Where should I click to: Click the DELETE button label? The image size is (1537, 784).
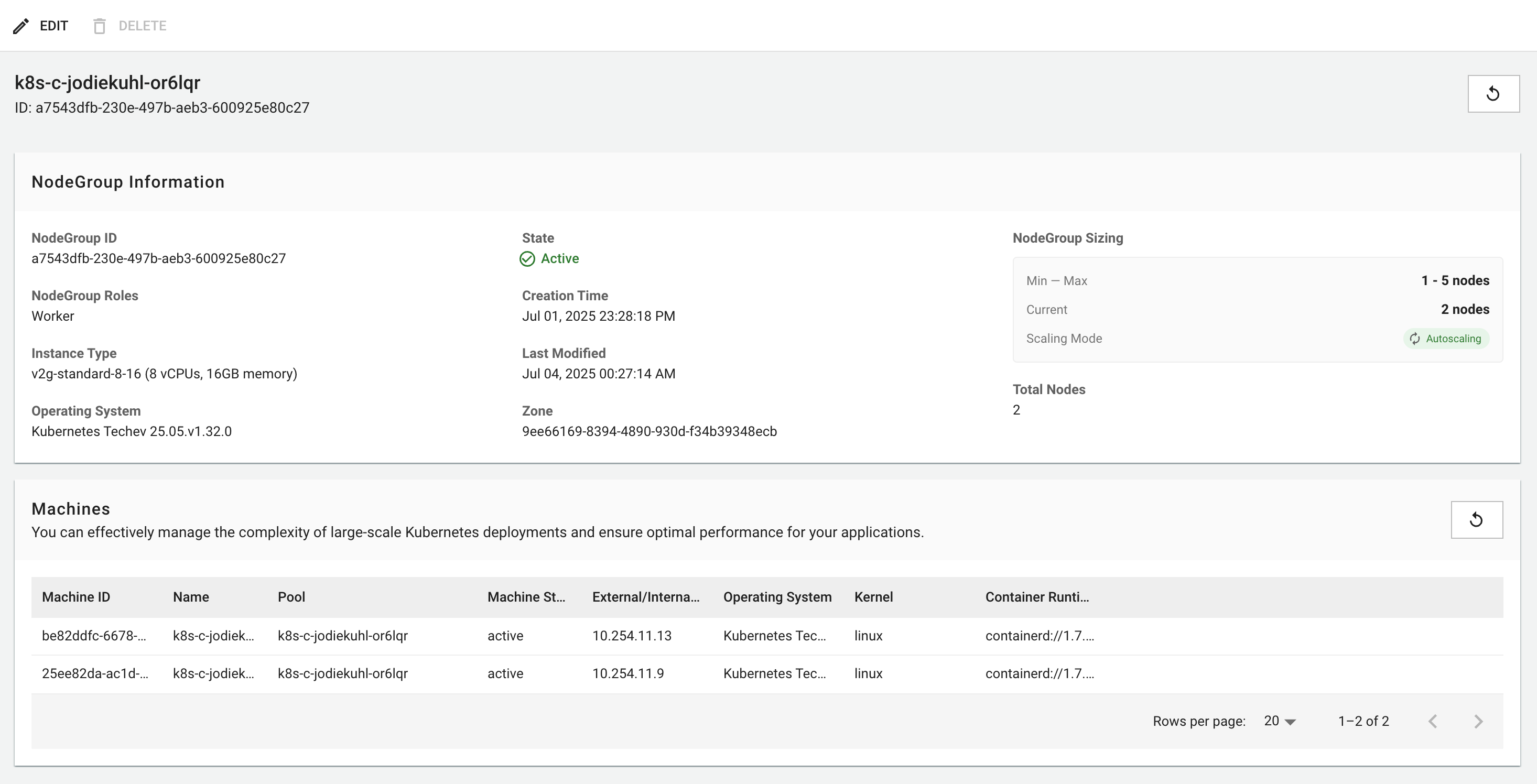point(142,26)
